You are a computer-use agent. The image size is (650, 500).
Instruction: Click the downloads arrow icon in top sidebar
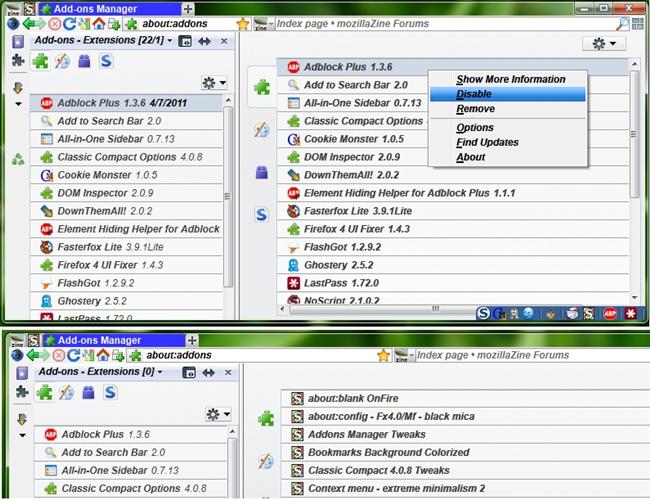(x=18, y=87)
